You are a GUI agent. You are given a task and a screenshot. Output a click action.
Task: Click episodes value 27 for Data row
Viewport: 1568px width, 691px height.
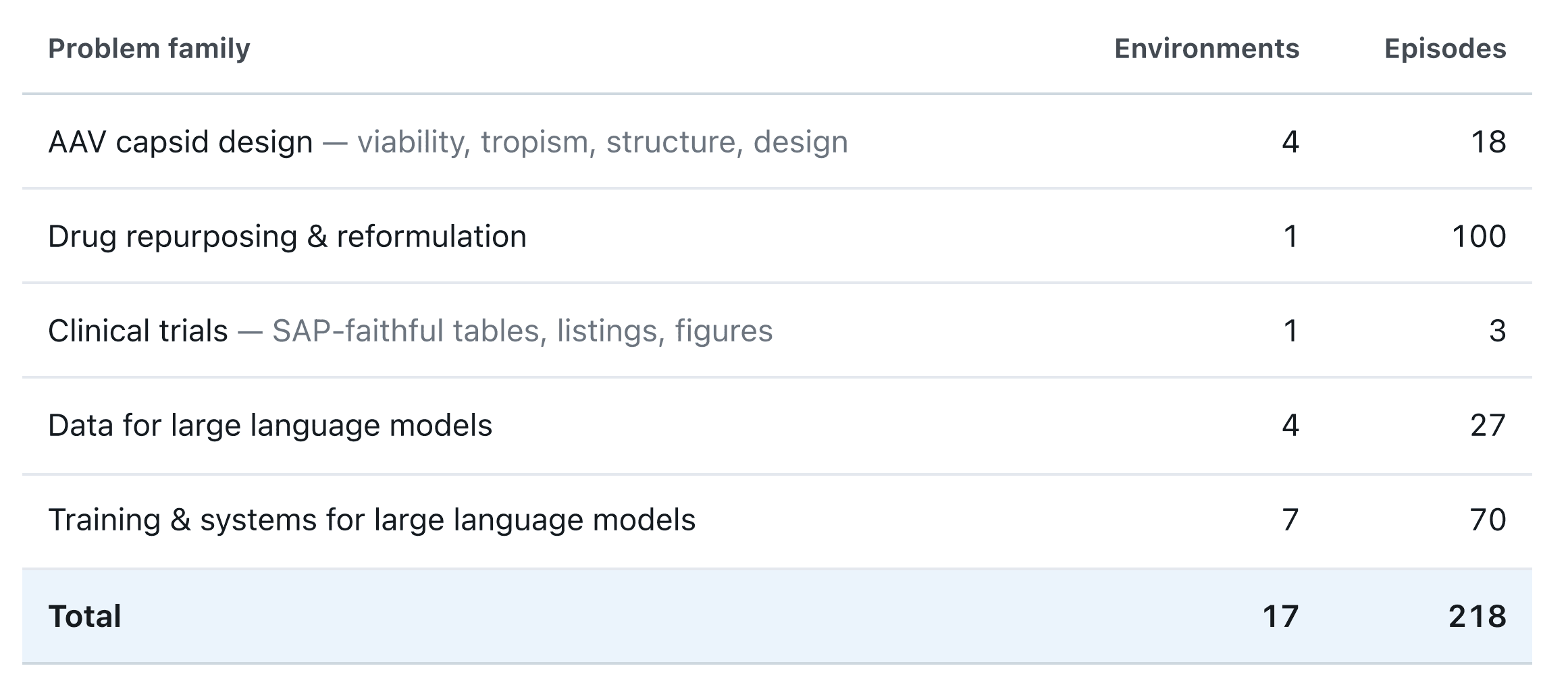click(x=1488, y=425)
